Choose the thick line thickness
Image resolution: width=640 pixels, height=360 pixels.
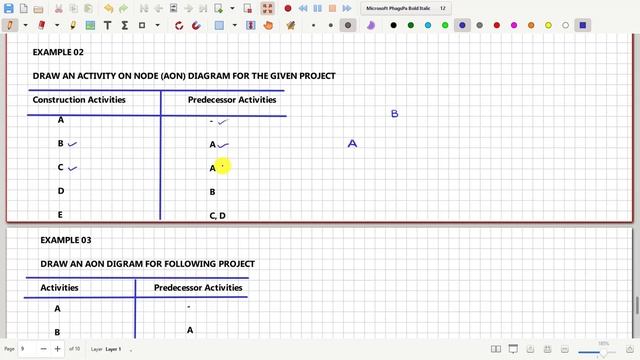click(x=348, y=25)
